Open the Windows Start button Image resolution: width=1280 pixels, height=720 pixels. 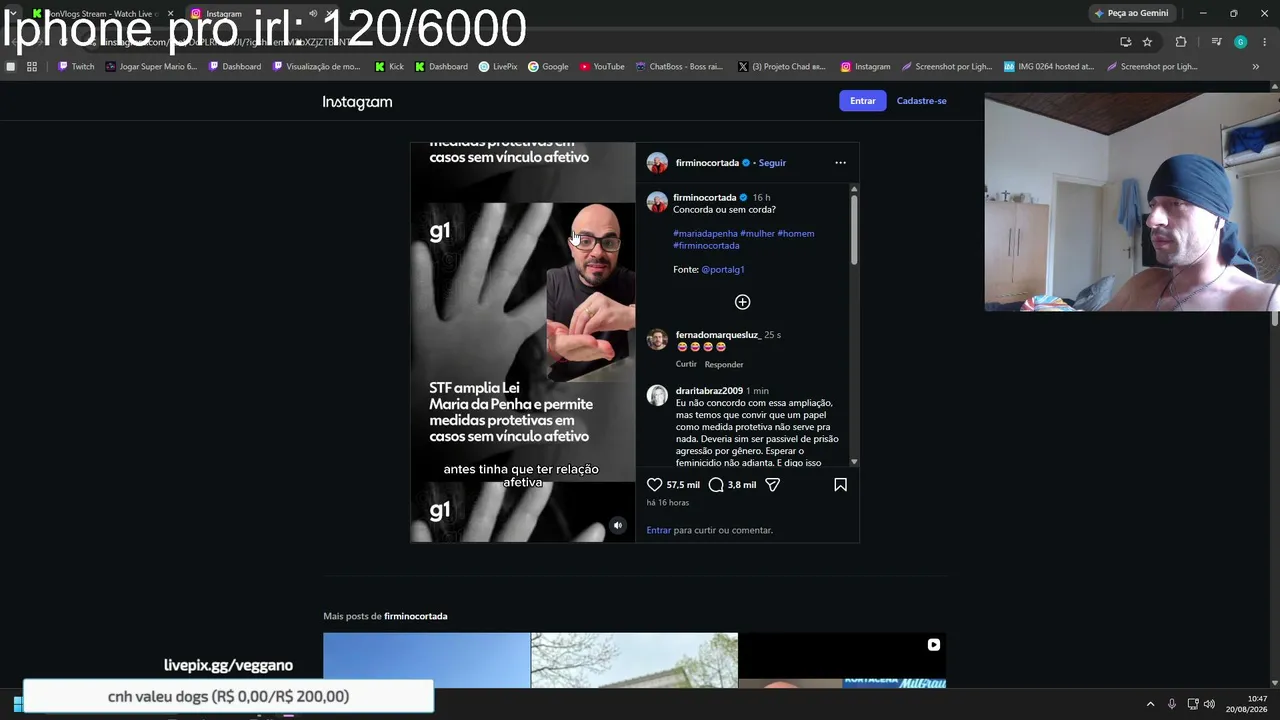17,704
